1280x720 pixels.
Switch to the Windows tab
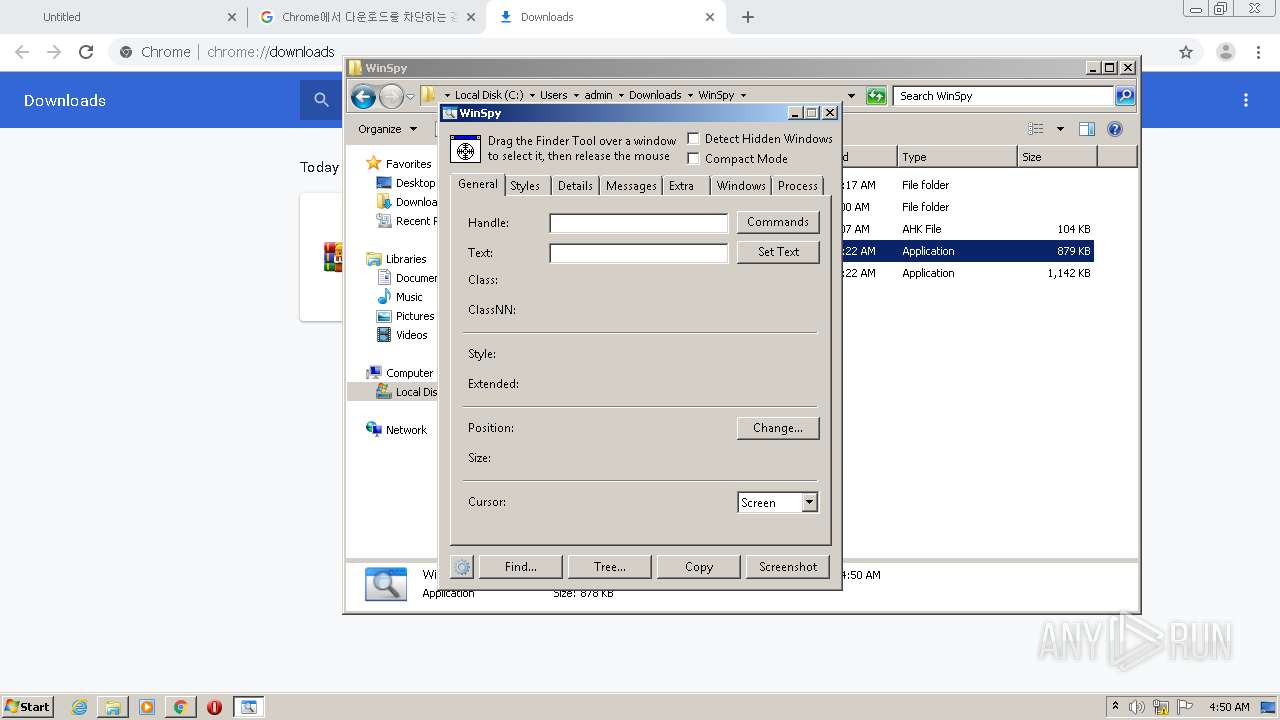pos(741,186)
